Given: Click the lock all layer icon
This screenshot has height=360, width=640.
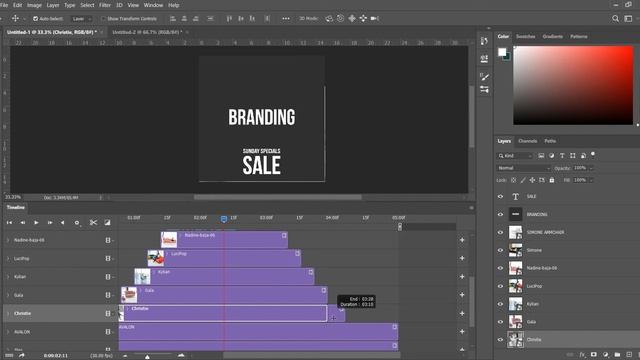Looking at the screenshot, I should 552,180.
